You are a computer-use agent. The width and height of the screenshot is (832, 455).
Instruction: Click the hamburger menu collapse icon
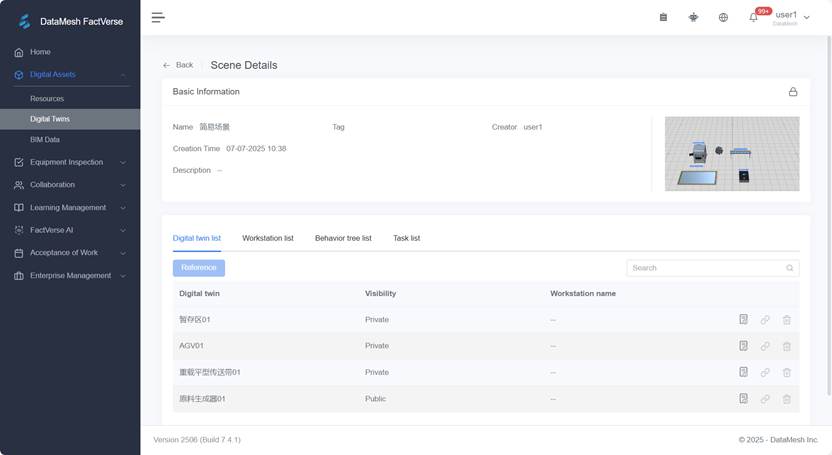coord(158,17)
